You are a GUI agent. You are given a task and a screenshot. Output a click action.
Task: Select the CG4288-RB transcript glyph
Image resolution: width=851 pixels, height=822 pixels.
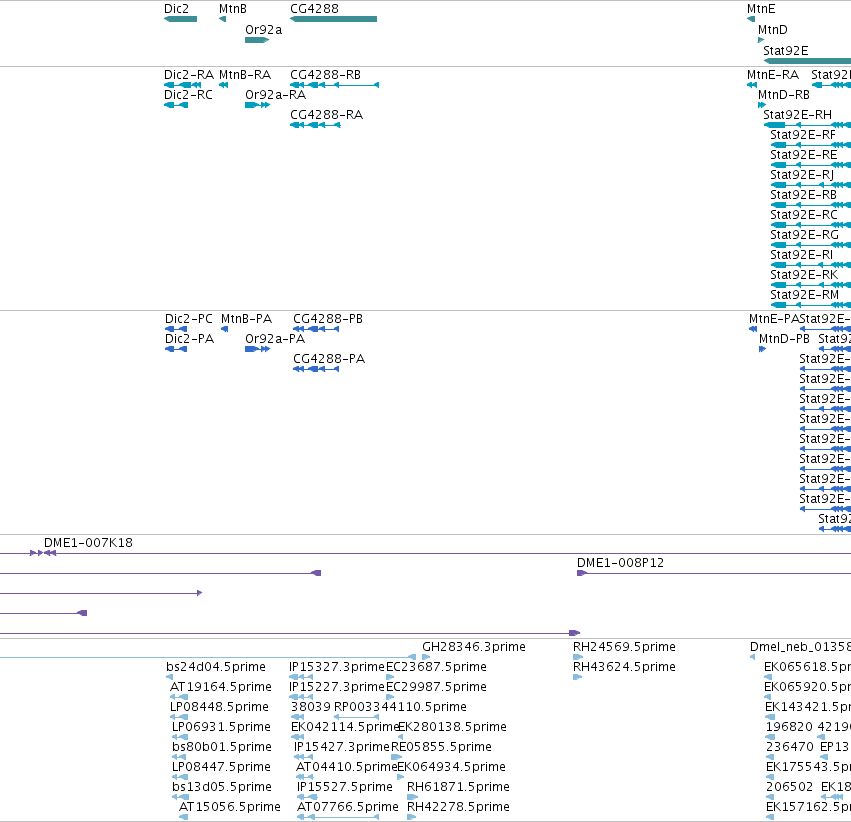point(334,85)
